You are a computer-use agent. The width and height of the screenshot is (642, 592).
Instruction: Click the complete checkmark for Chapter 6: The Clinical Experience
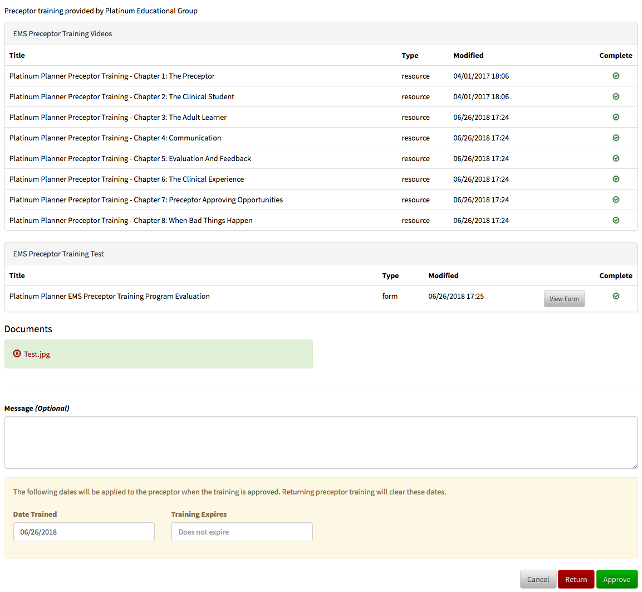point(616,179)
